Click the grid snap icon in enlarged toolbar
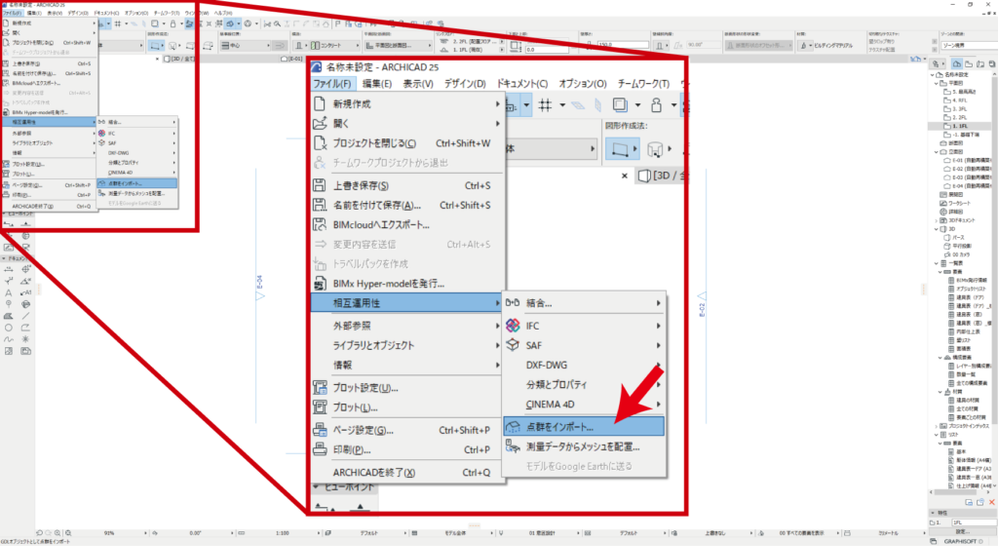The width and height of the screenshot is (998, 546). [x=545, y=105]
